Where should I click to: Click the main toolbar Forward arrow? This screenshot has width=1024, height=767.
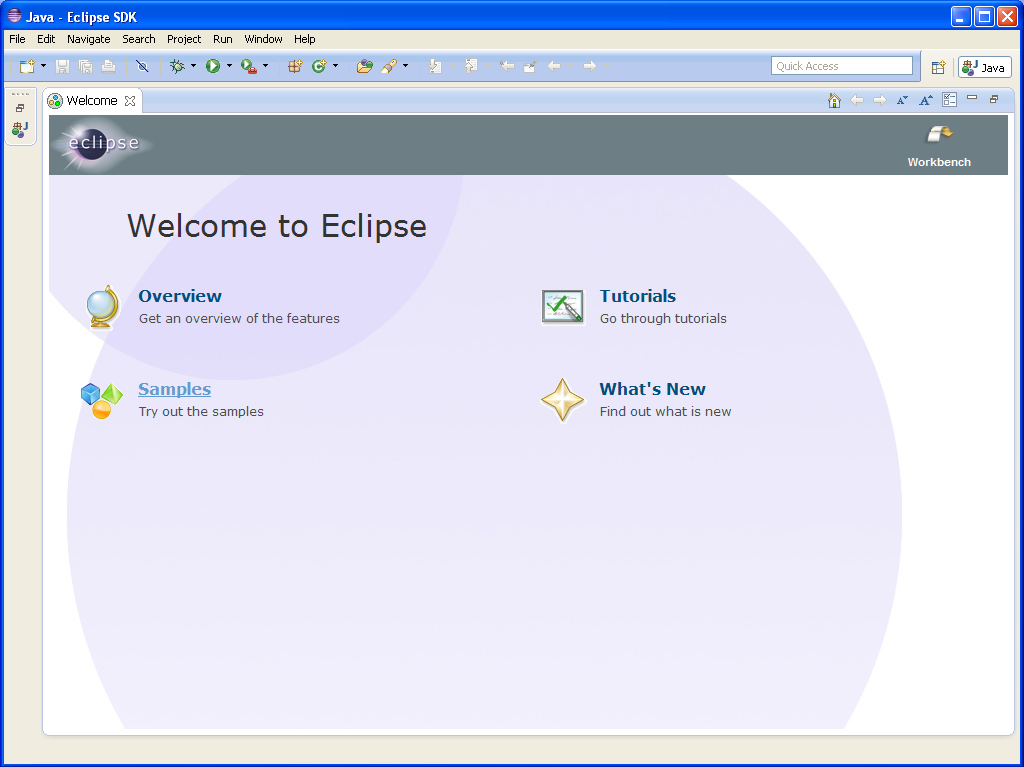pos(589,66)
